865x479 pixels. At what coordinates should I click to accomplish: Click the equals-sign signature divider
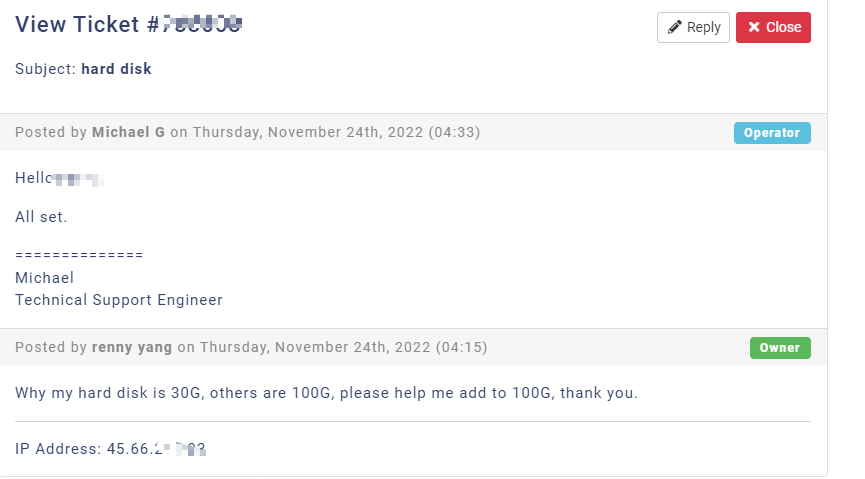pos(79,255)
